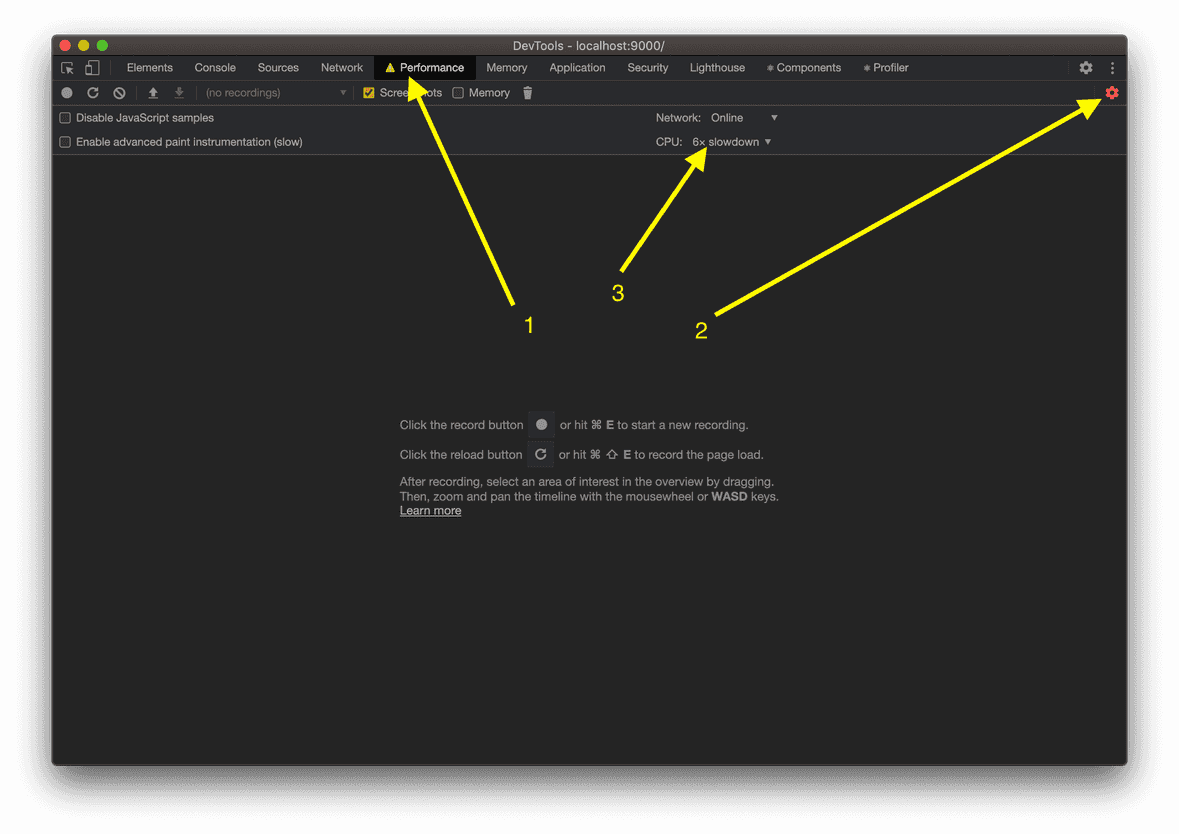Switch to the Lighthouse tab
This screenshot has height=834, width=1179.
[717, 67]
